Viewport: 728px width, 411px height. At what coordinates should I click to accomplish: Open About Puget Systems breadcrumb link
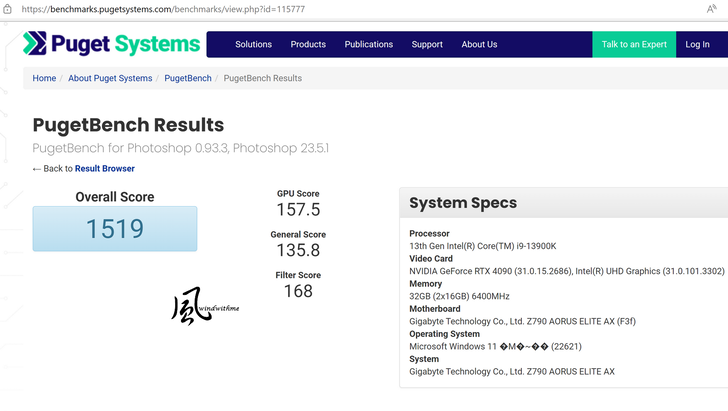tap(110, 78)
